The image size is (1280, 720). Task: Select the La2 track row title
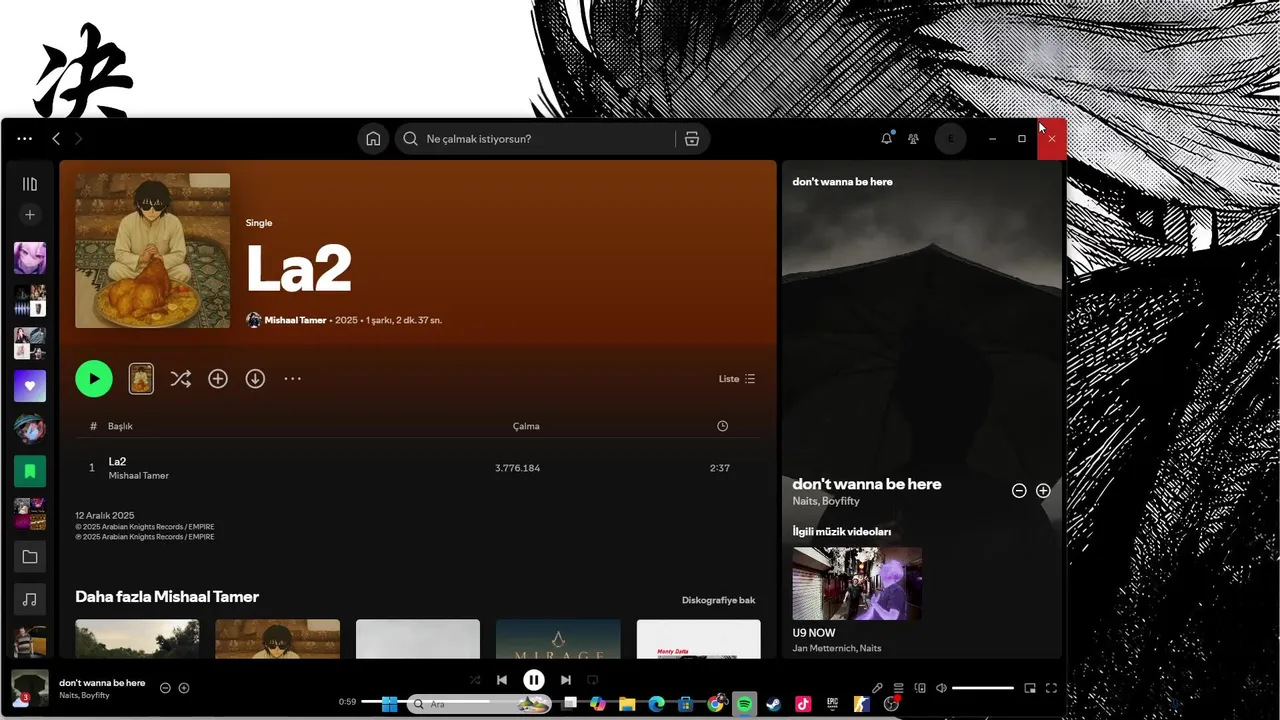point(117,462)
